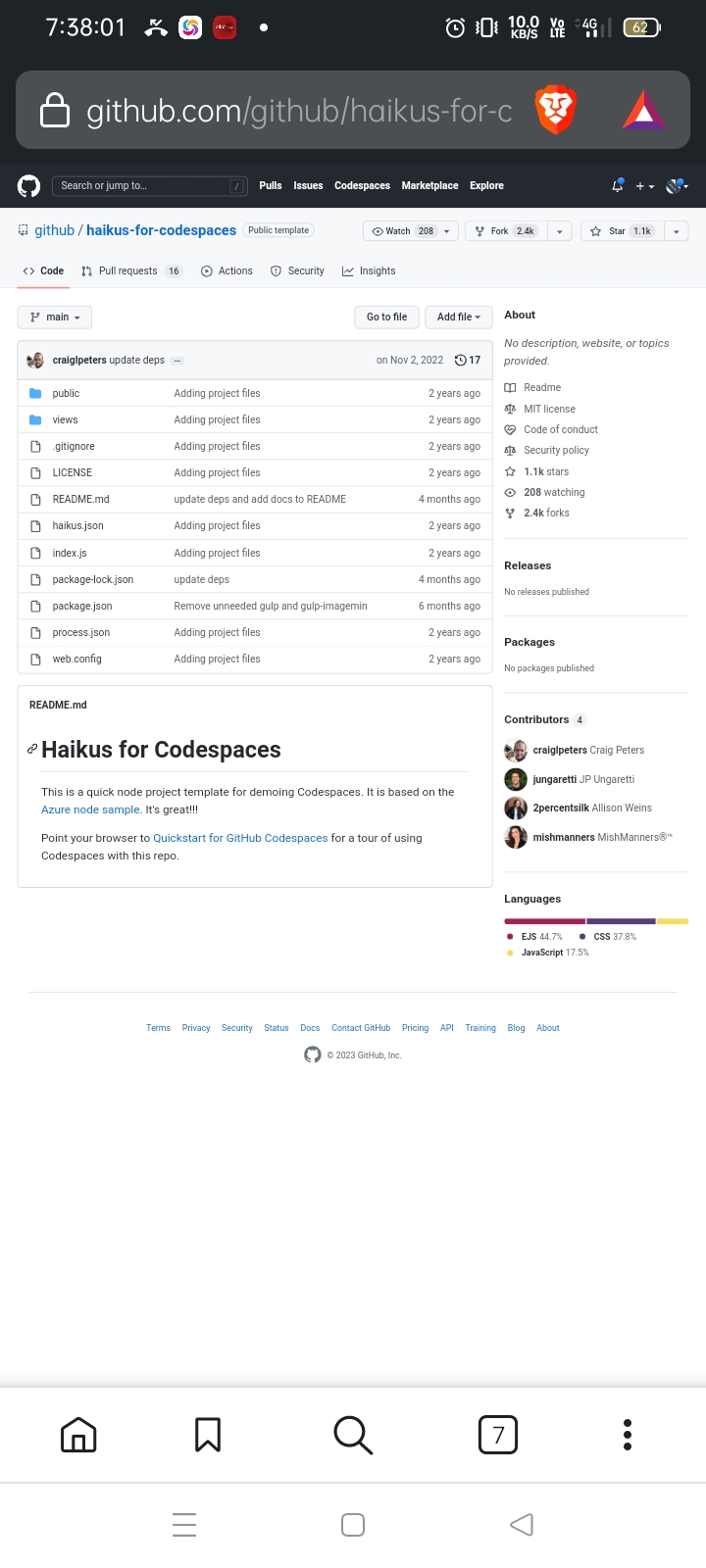
Task: Open the Add file dropdown
Action: 458,317
